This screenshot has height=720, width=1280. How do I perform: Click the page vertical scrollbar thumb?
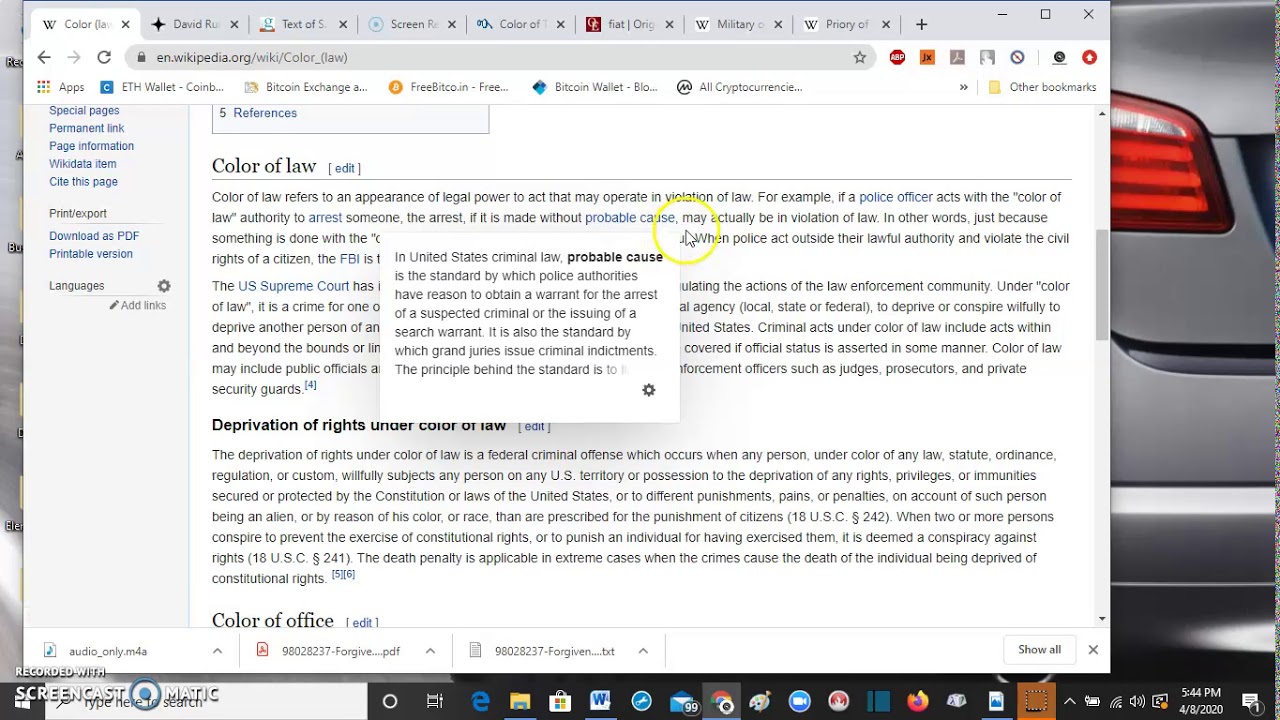pos(1102,285)
